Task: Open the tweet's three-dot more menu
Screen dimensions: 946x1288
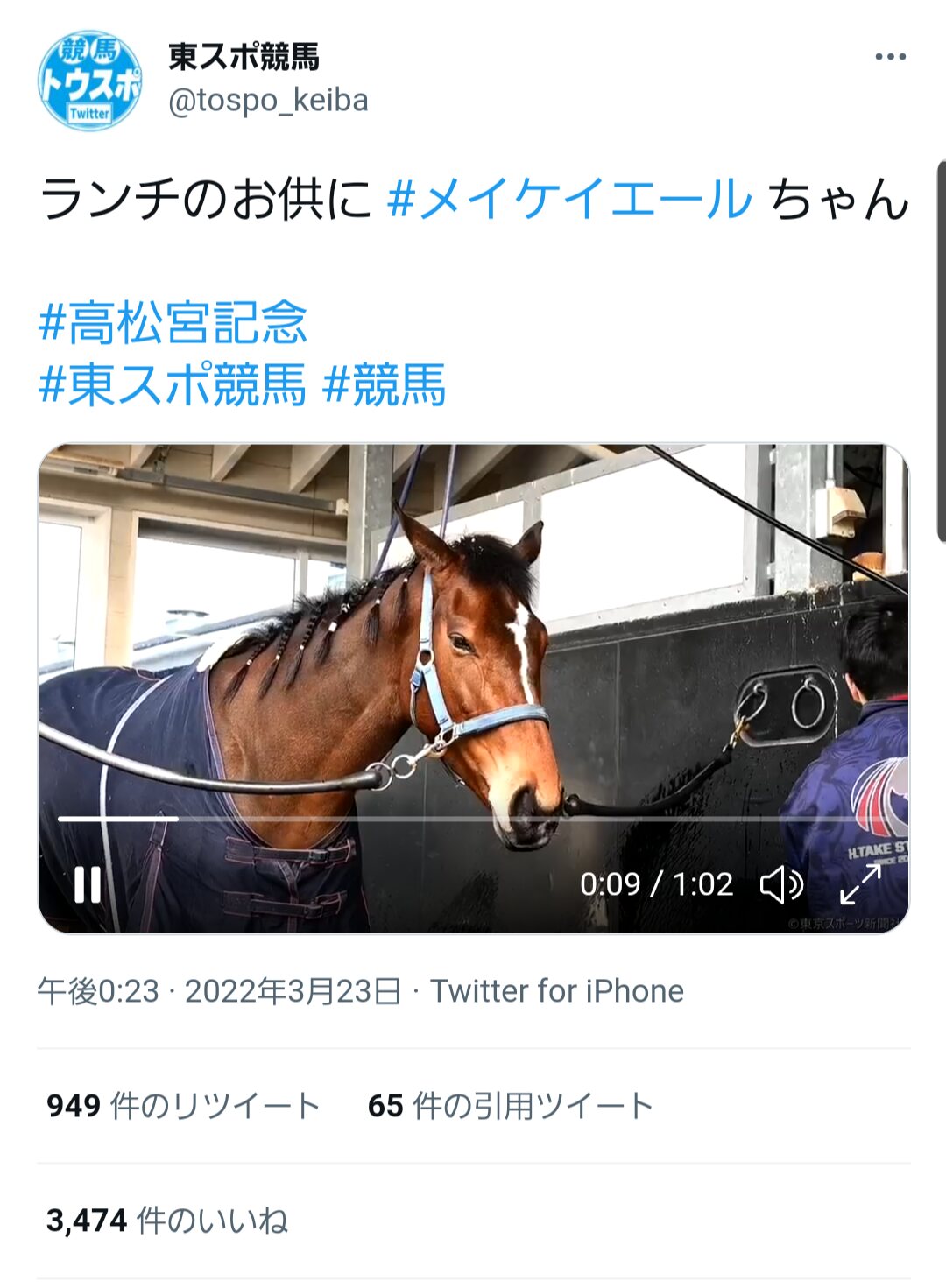Action: [890, 57]
